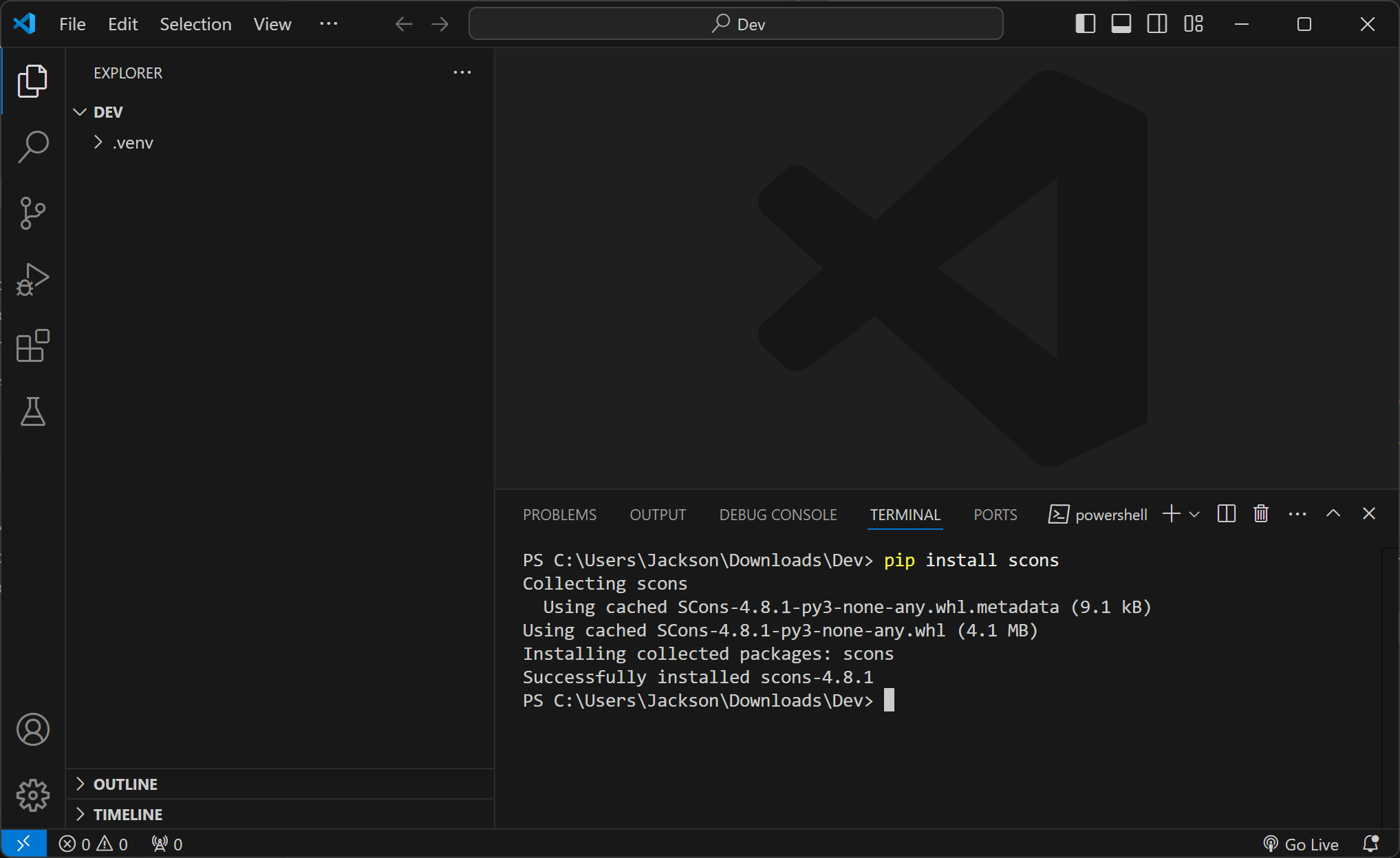The image size is (1400, 858).
Task: Open the new terminal launch profile dropdown
Action: click(x=1194, y=515)
